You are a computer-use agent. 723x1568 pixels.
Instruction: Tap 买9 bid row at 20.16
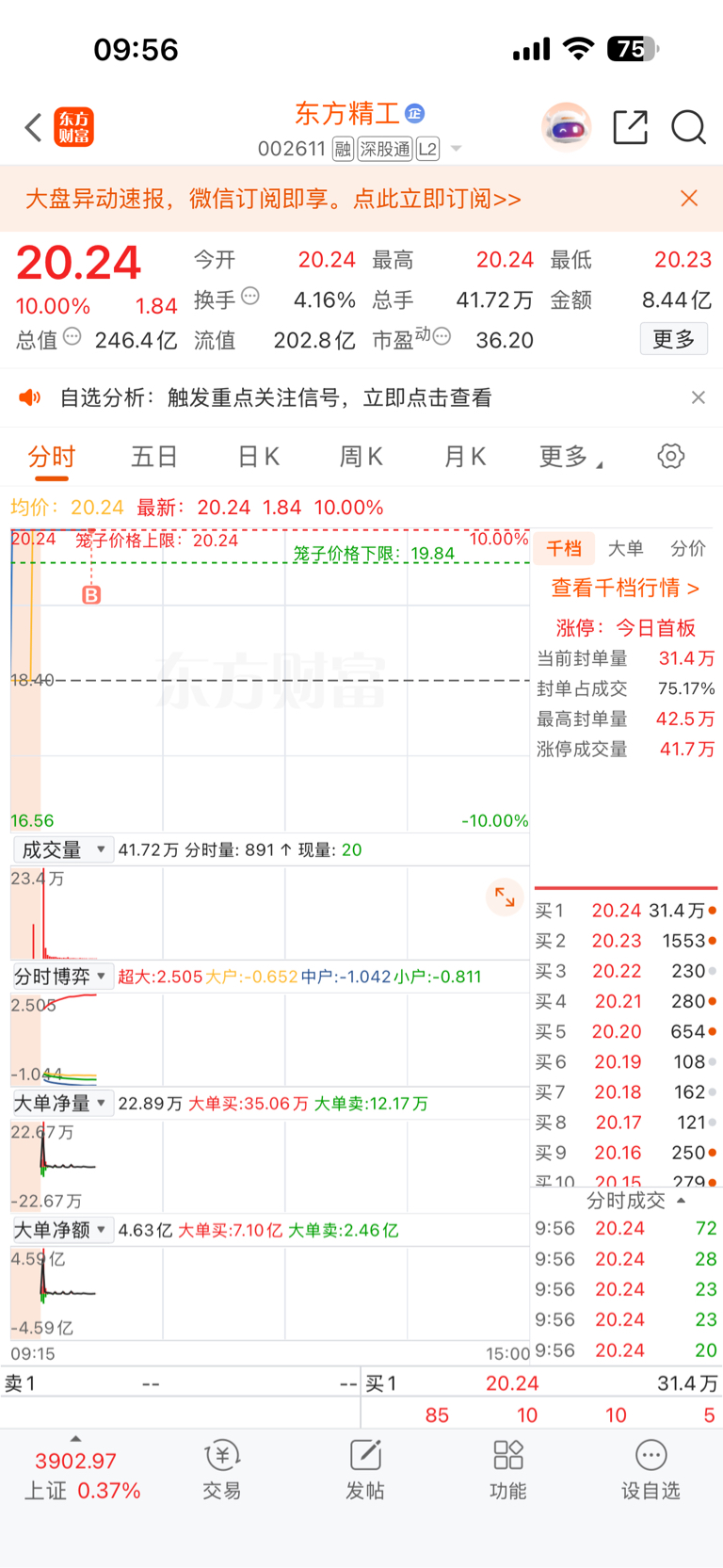click(626, 1153)
